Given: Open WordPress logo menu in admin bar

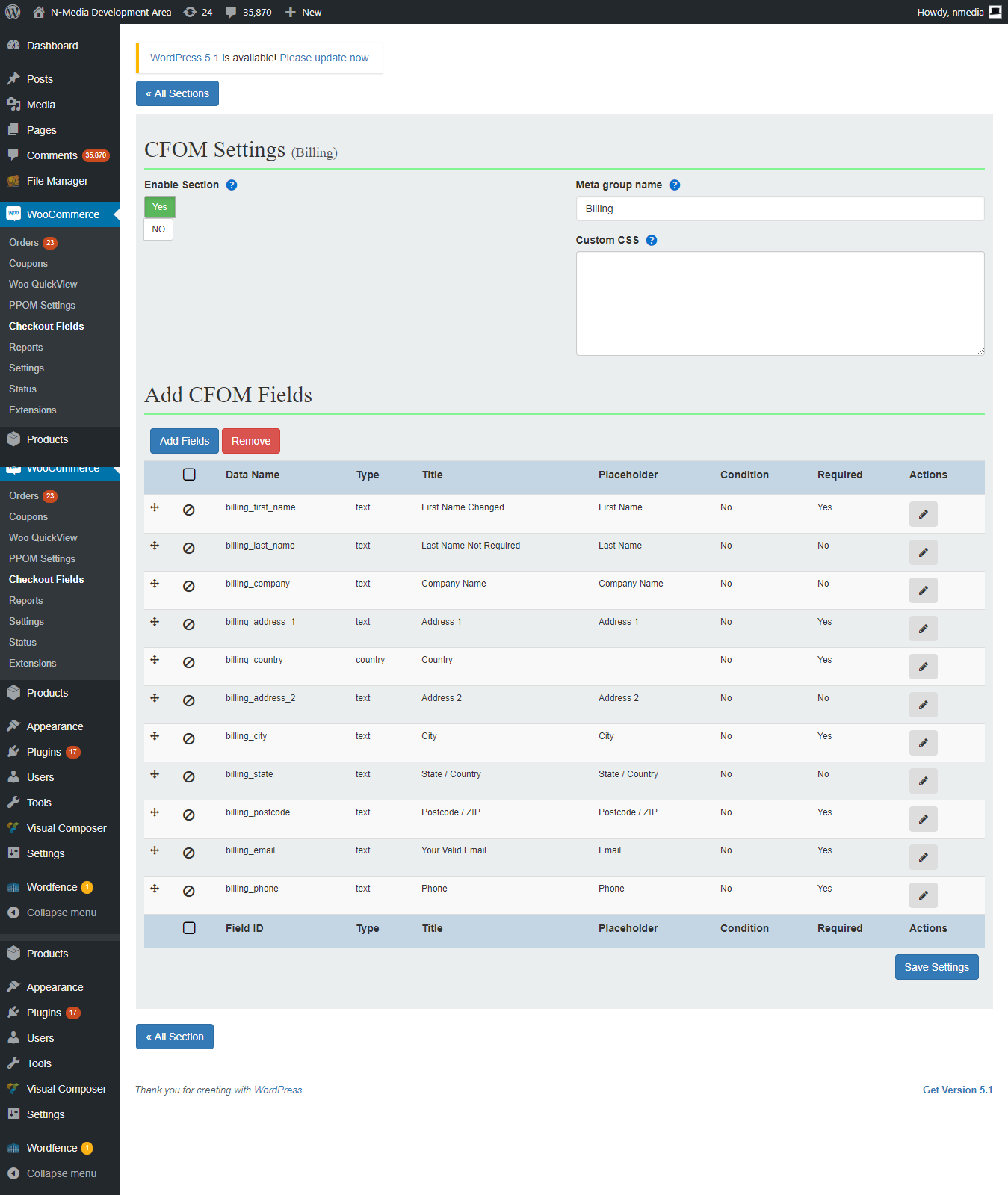Looking at the screenshot, I should pos(13,12).
